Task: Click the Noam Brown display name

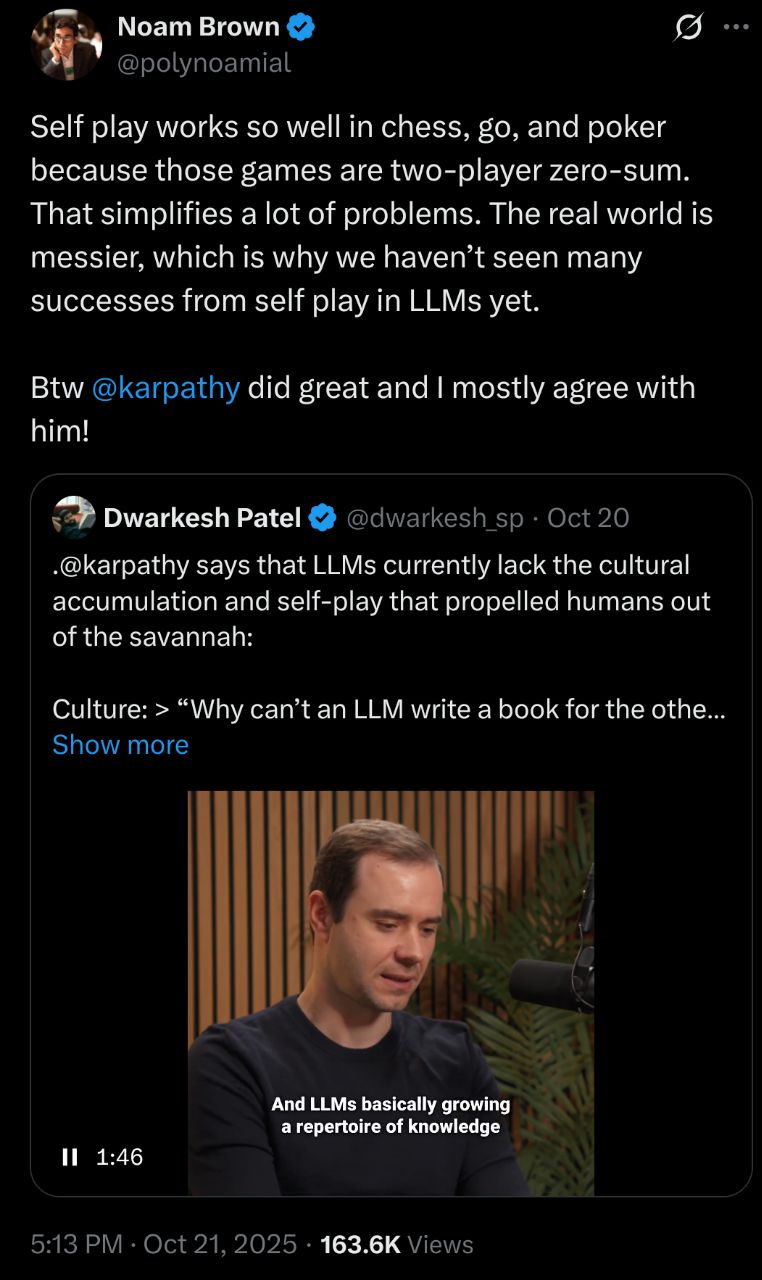Action: click(198, 28)
